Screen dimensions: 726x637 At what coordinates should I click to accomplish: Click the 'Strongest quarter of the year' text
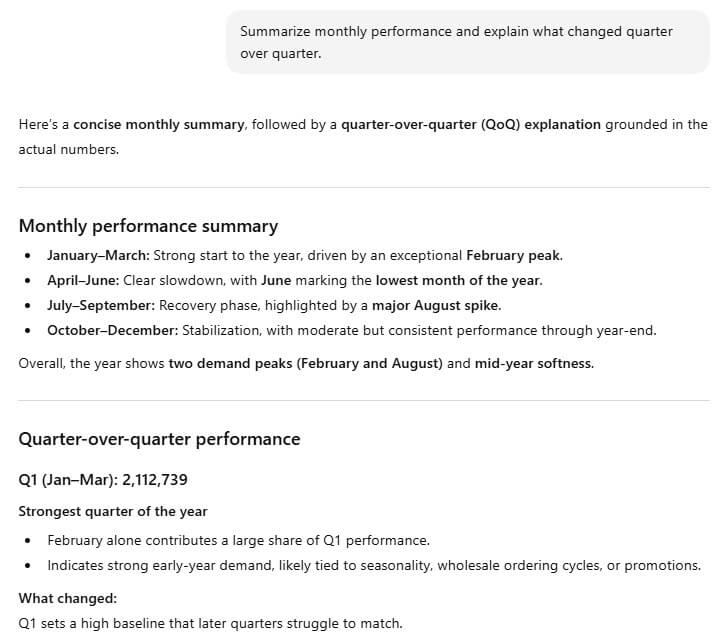113,512
